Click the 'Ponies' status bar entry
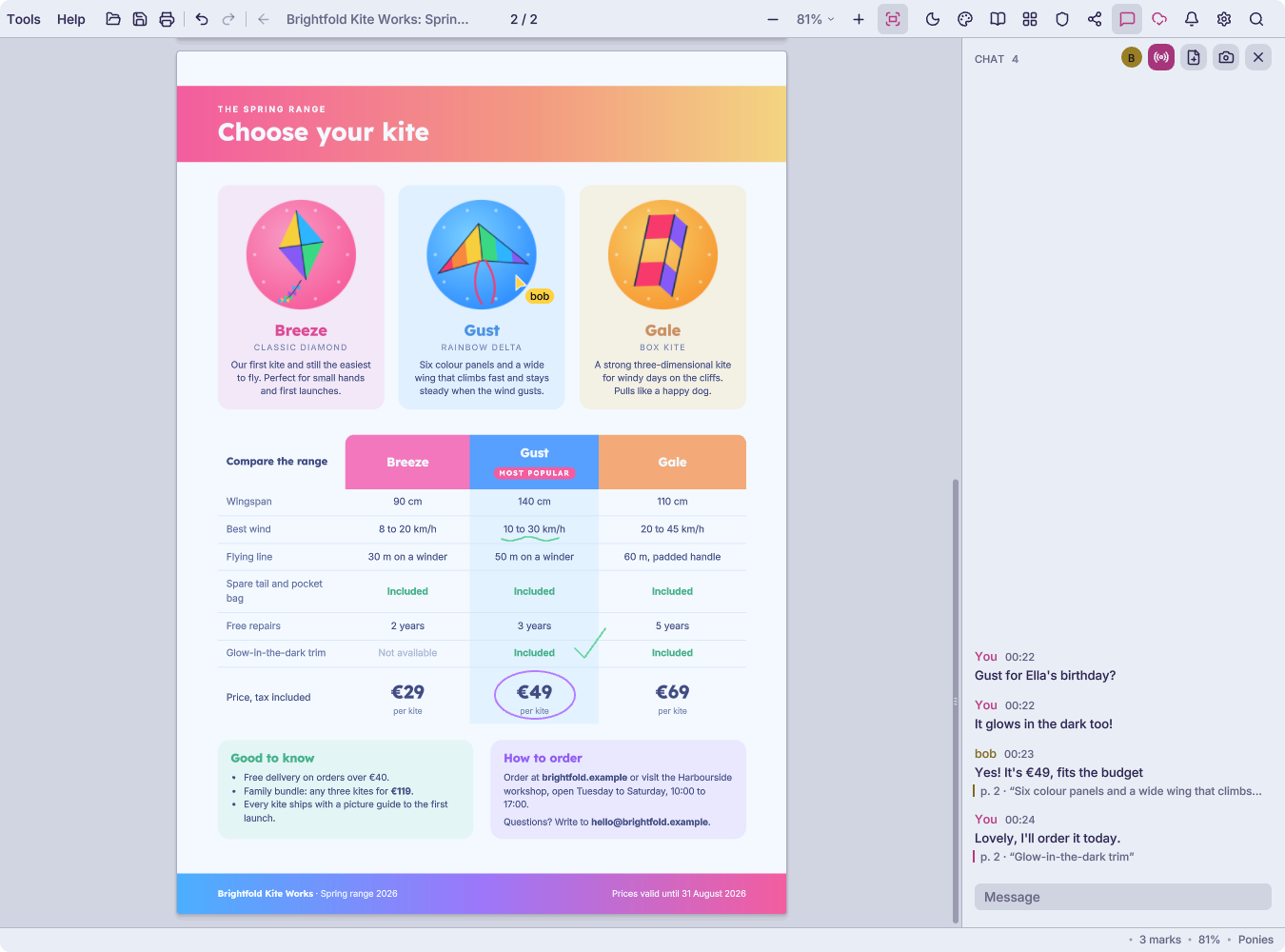Image resolution: width=1285 pixels, height=952 pixels. pyautogui.click(x=1255, y=940)
